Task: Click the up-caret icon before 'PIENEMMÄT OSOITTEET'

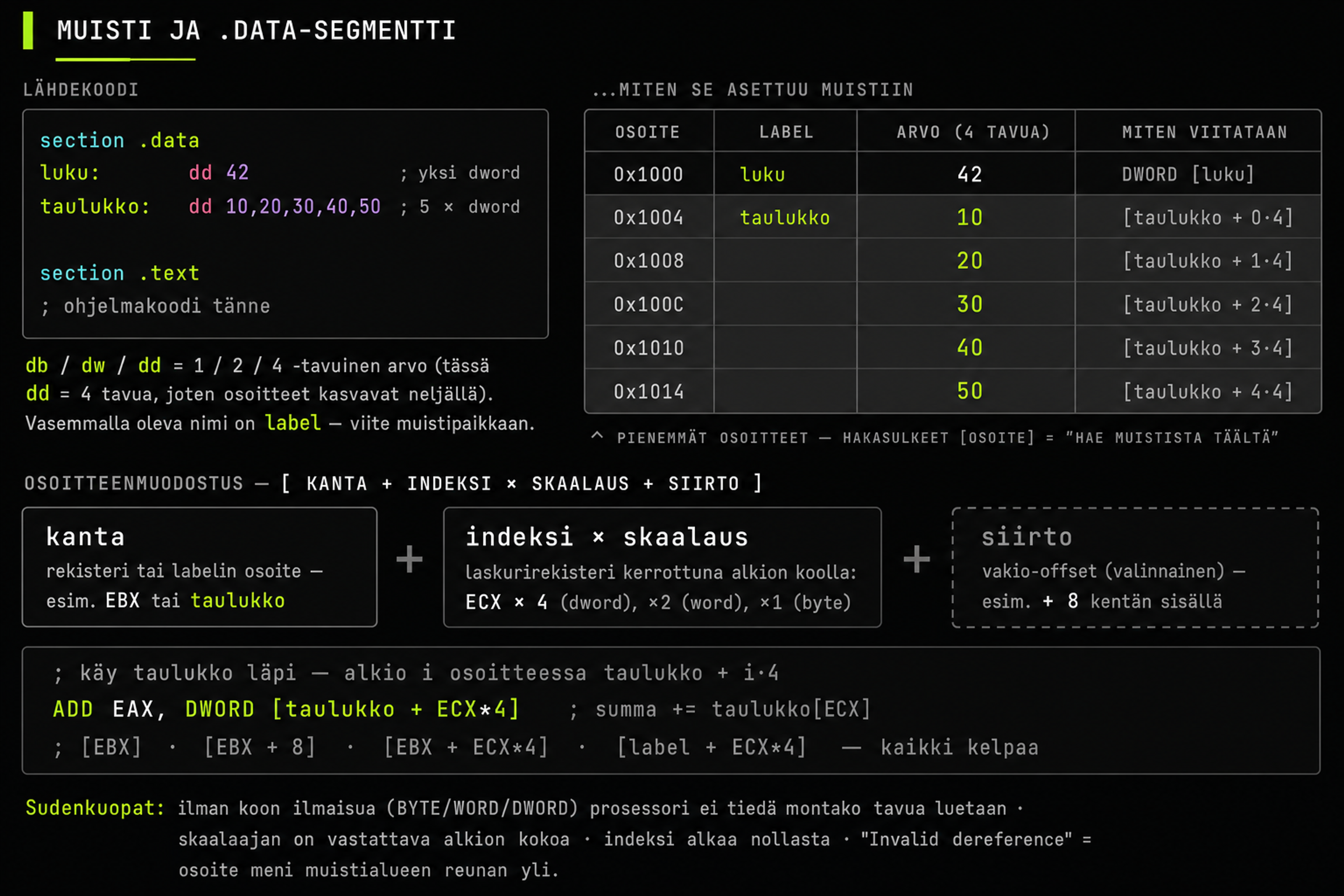Action: click(597, 436)
